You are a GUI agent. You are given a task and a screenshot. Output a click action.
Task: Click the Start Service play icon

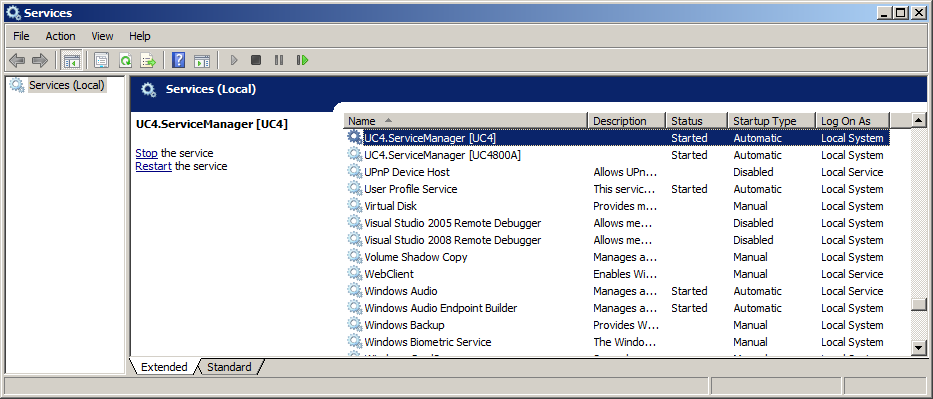[x=234, y=60]
